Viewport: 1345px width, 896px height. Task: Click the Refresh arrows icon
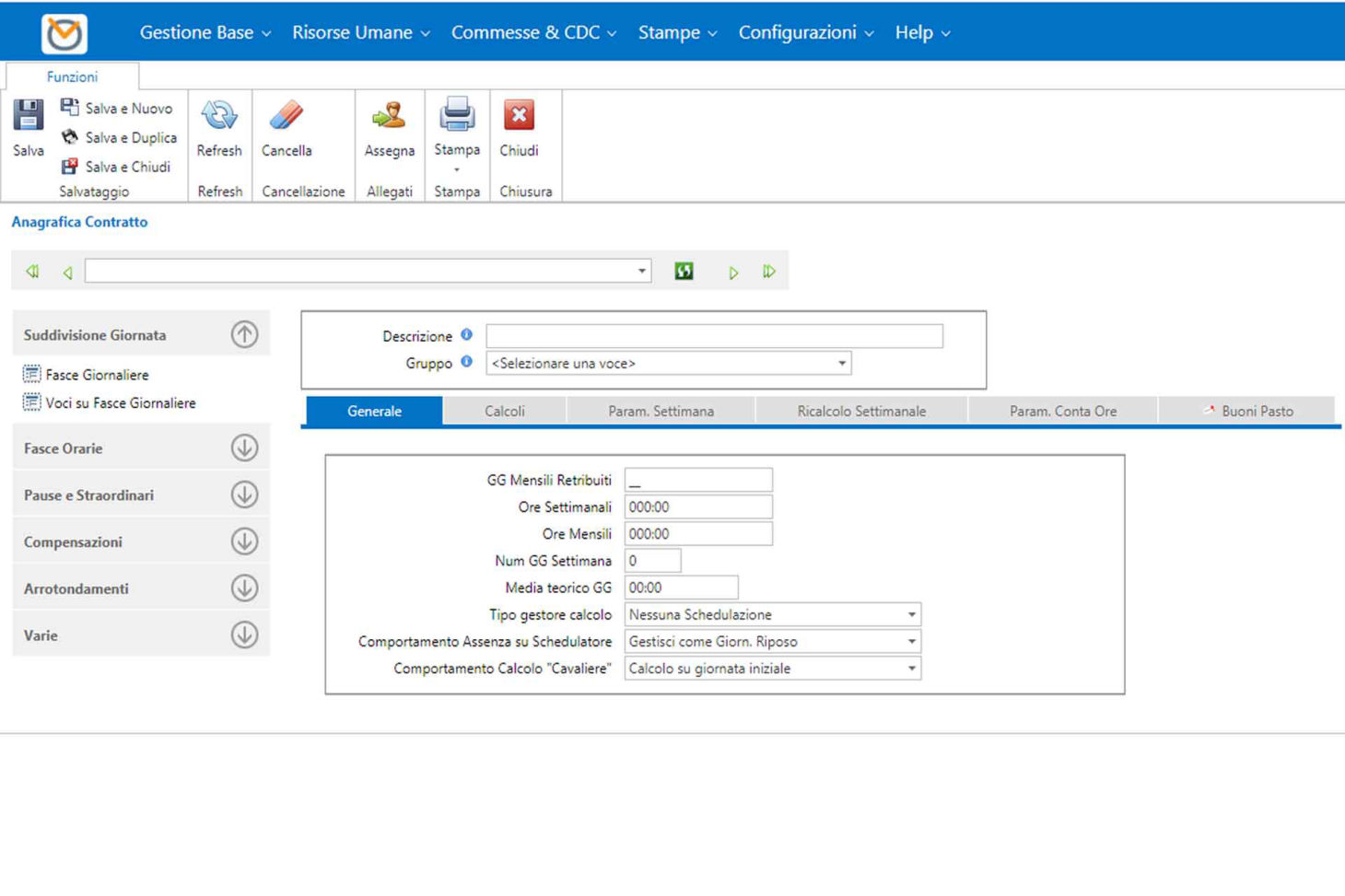219,115
